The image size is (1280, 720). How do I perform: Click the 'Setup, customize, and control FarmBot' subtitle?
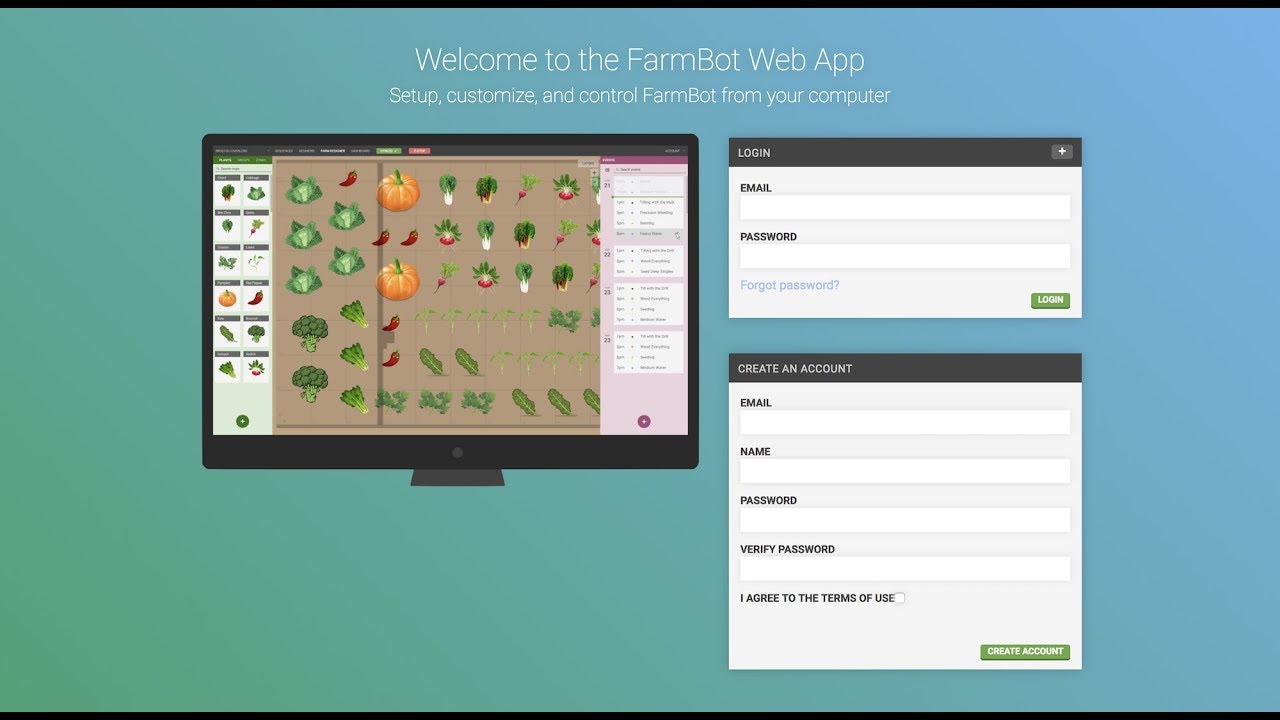pos(640,96)
